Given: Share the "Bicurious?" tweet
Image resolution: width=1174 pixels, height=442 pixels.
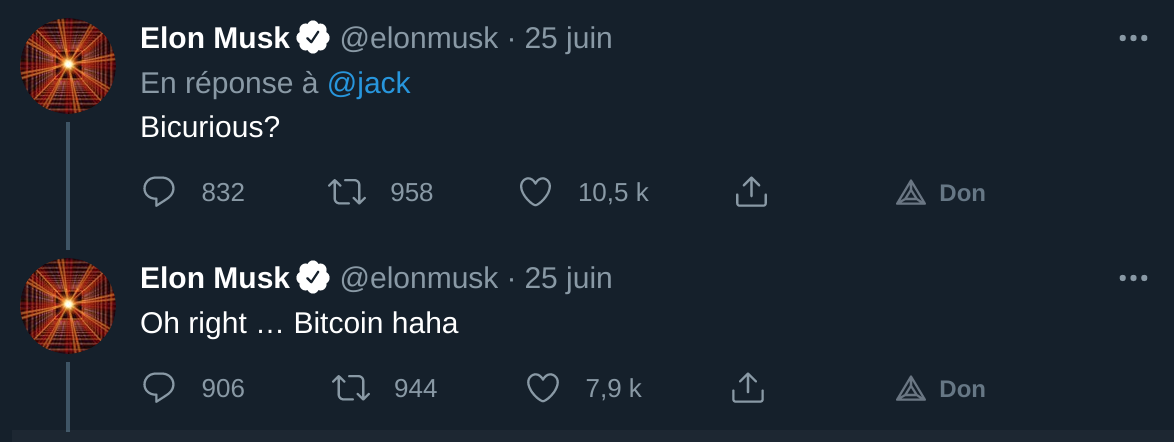Looking at the screenshot, I should [x=751, y=192].
